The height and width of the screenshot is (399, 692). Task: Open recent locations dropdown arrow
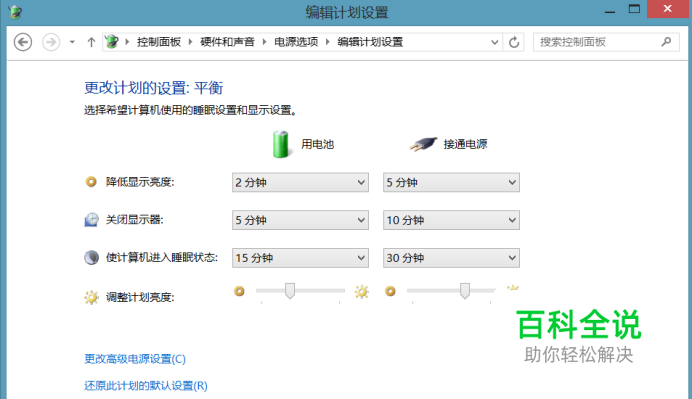(72, 42)
